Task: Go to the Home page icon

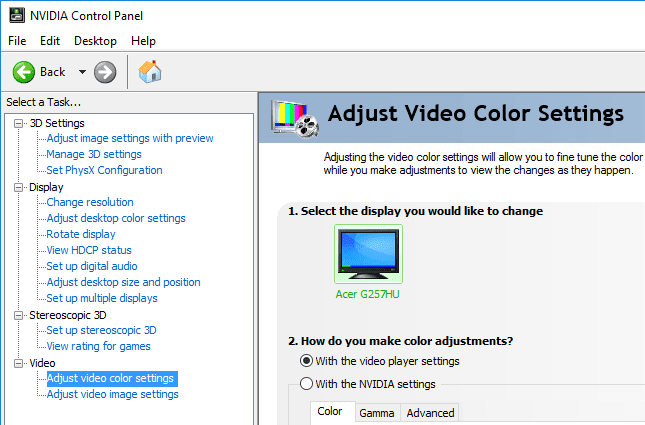Action: pos(150,72)
